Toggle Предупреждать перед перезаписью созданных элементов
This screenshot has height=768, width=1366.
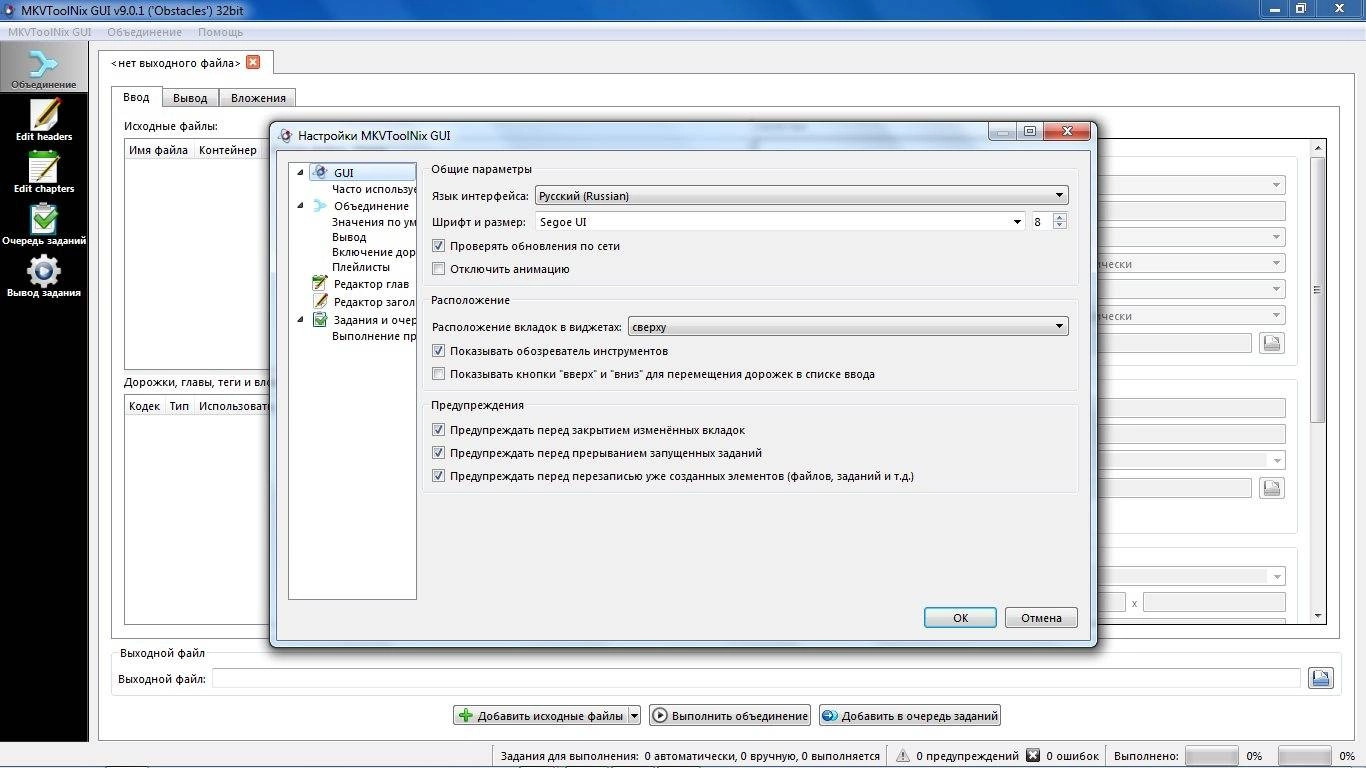click(x=438, y=476)
